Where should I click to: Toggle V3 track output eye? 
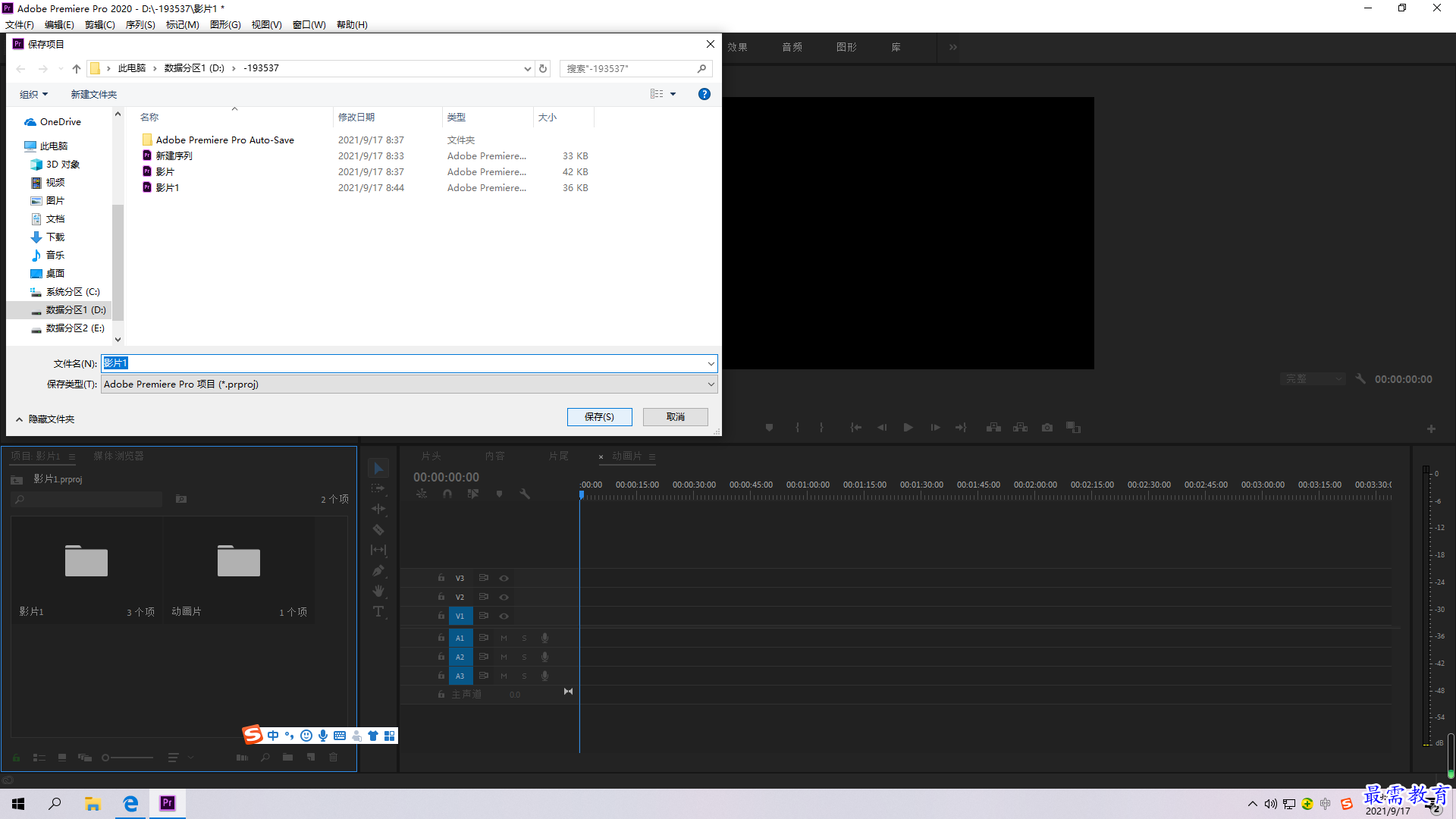tap(504, 578)
